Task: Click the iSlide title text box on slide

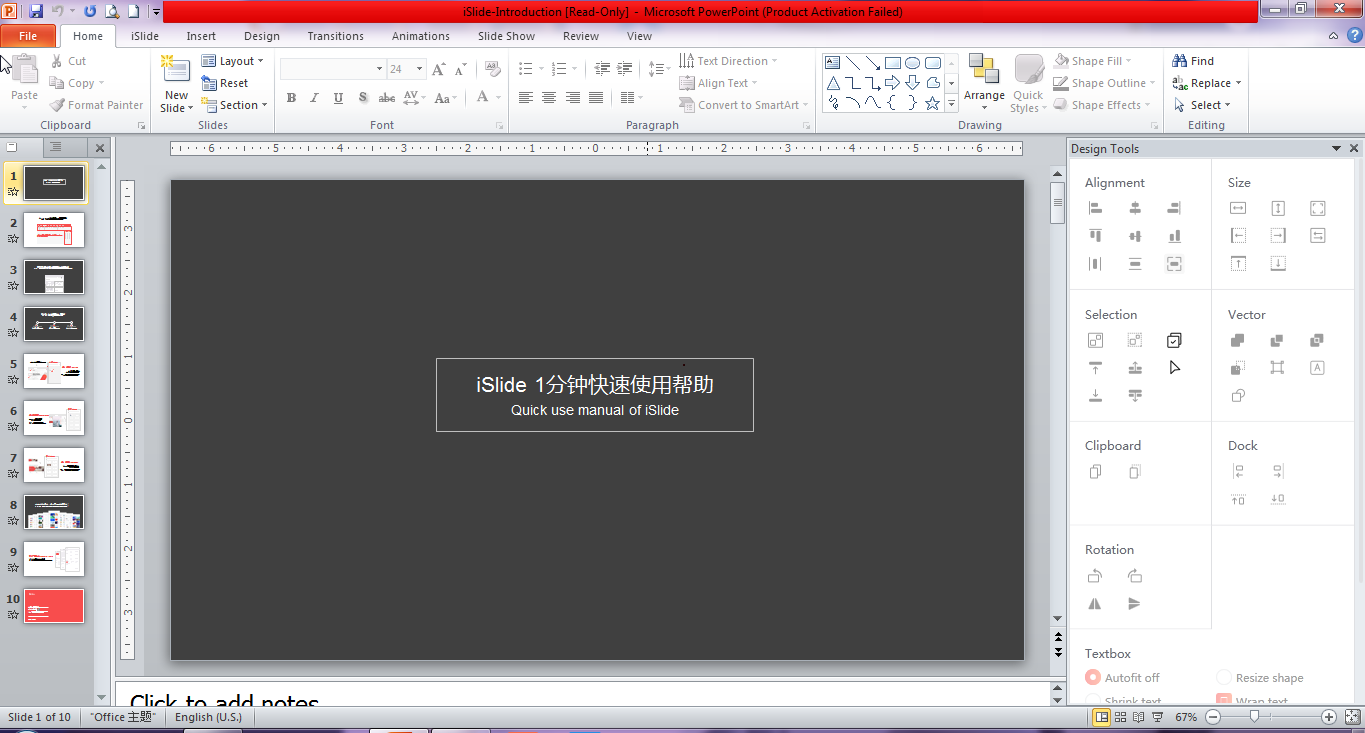Action: point(595,395)
